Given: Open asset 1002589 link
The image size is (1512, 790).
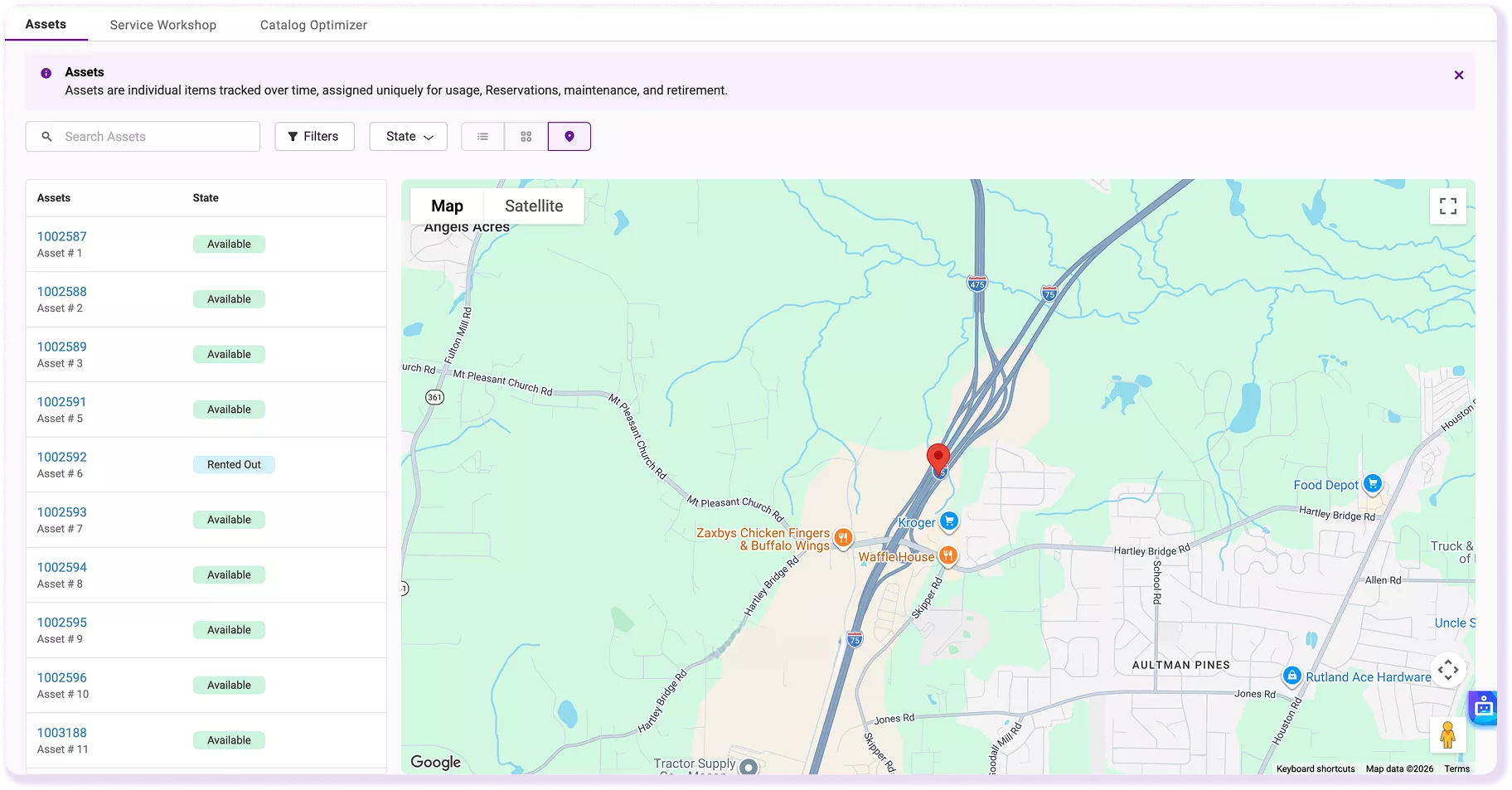Looking at the screenshot, I should [x=62, y=347].
